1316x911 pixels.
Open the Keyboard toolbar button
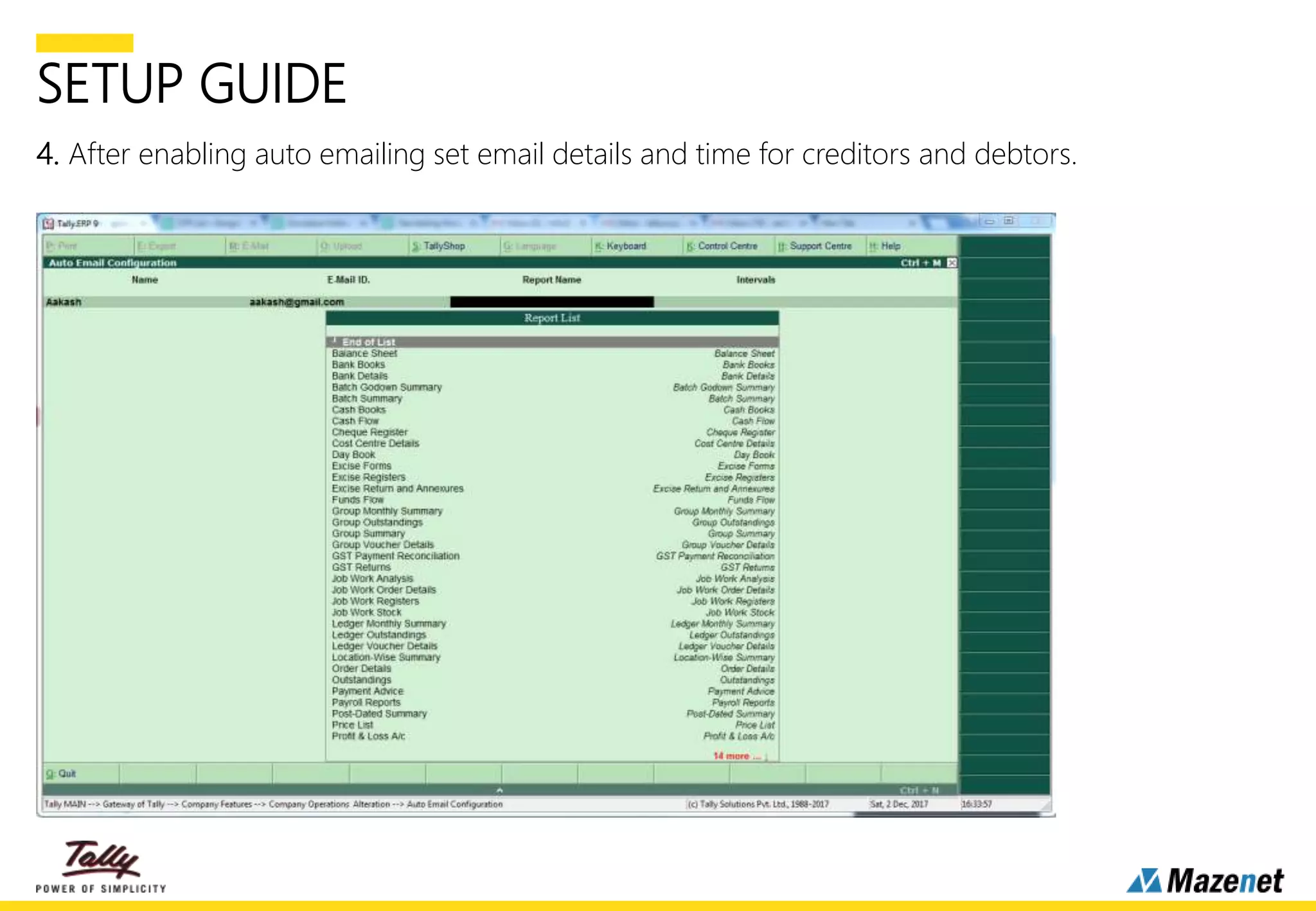tap(621, 246)
